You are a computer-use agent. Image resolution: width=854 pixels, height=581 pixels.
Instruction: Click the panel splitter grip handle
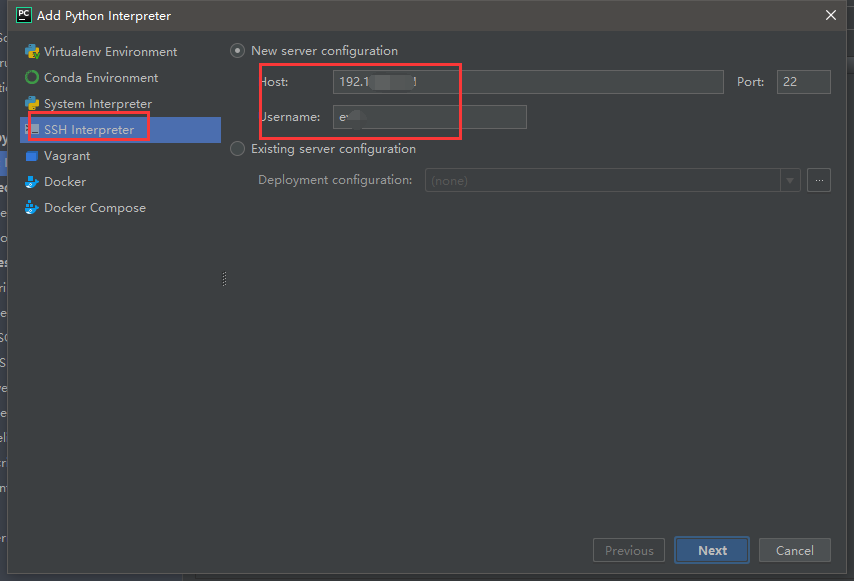tap(224, 279)
